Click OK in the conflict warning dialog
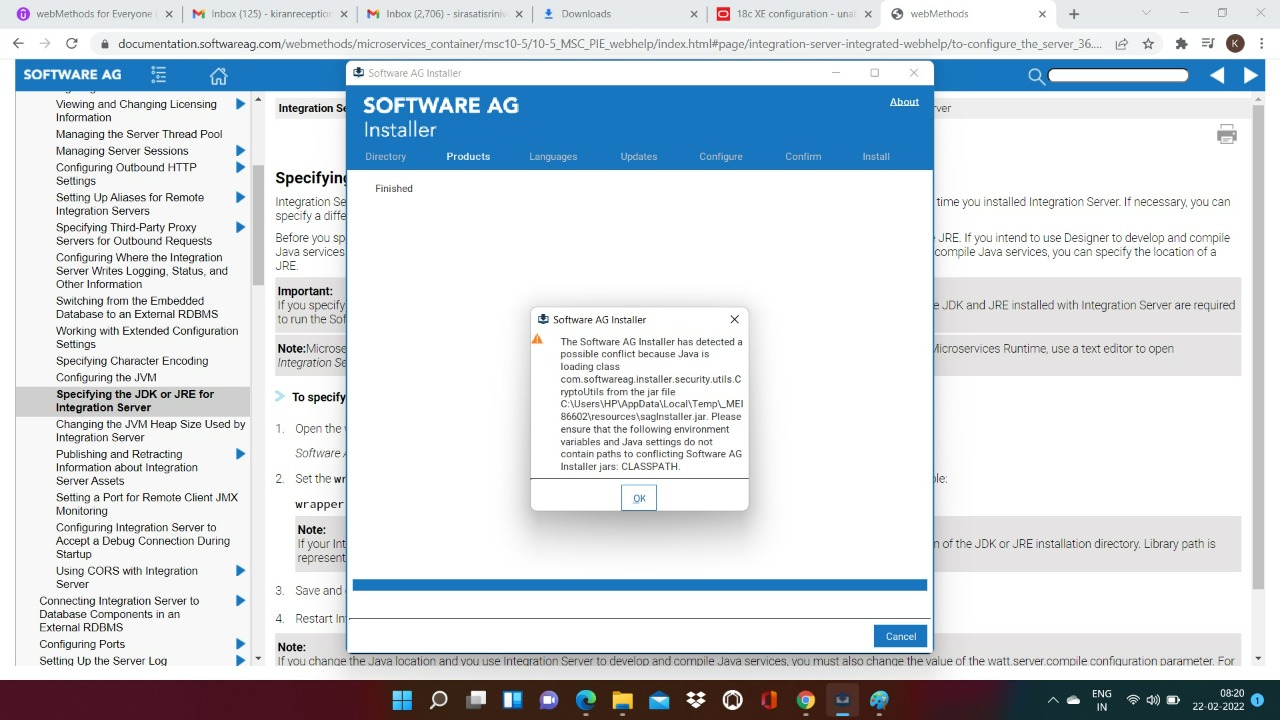1280x720 pixels. [639, 498]
